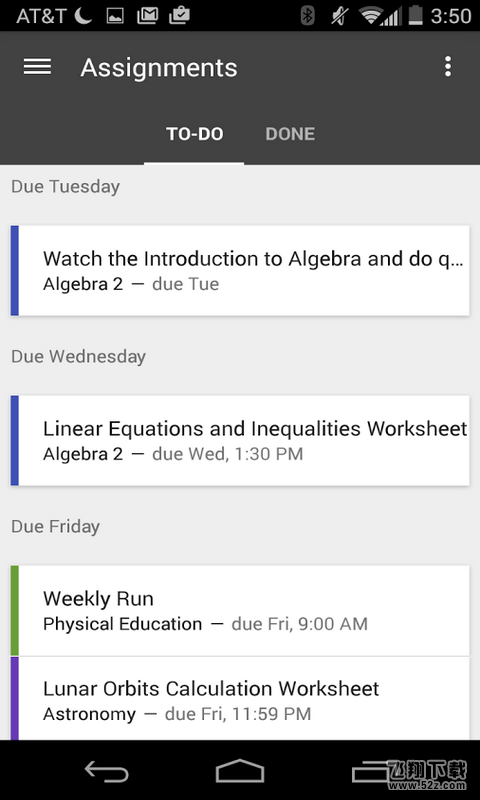Open the hamburger navigation menu
This screenshot has height=800, width=480.
point(37,67)
